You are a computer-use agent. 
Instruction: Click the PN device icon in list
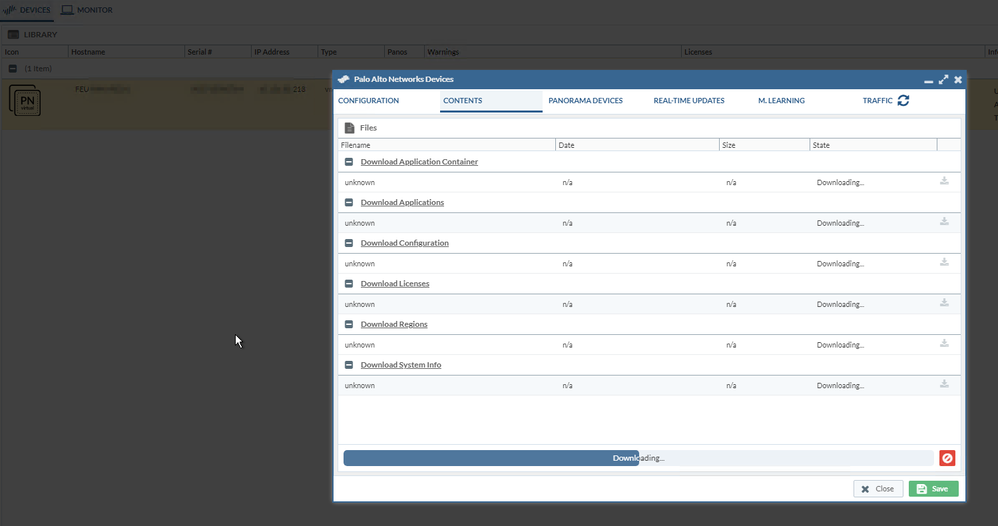tap(25, 103)
